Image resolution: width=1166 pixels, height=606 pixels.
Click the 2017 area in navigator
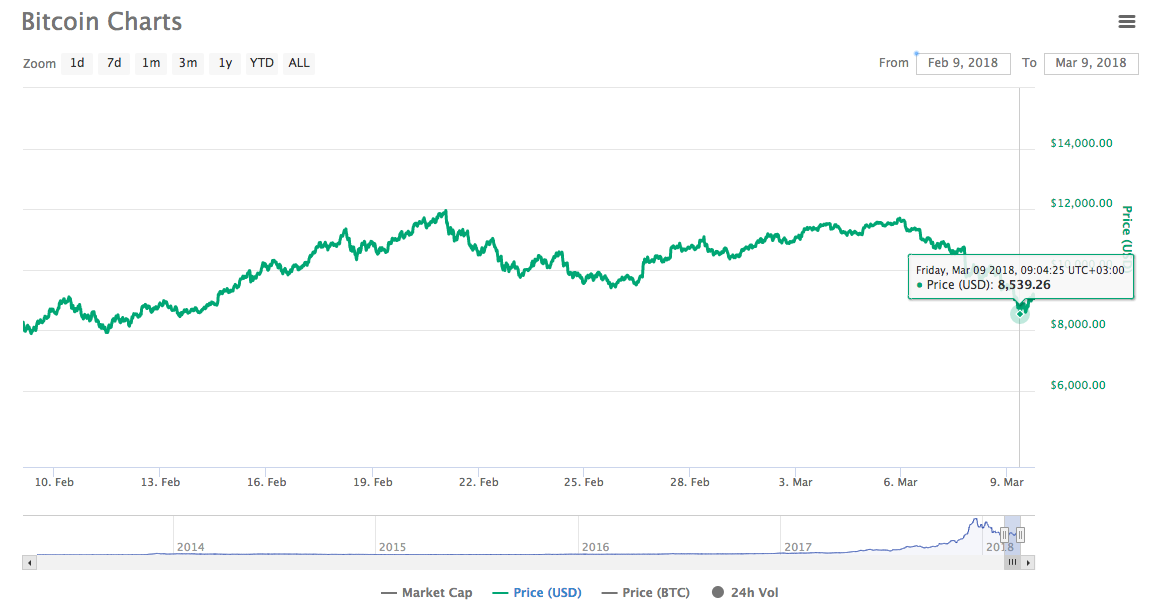798,547
